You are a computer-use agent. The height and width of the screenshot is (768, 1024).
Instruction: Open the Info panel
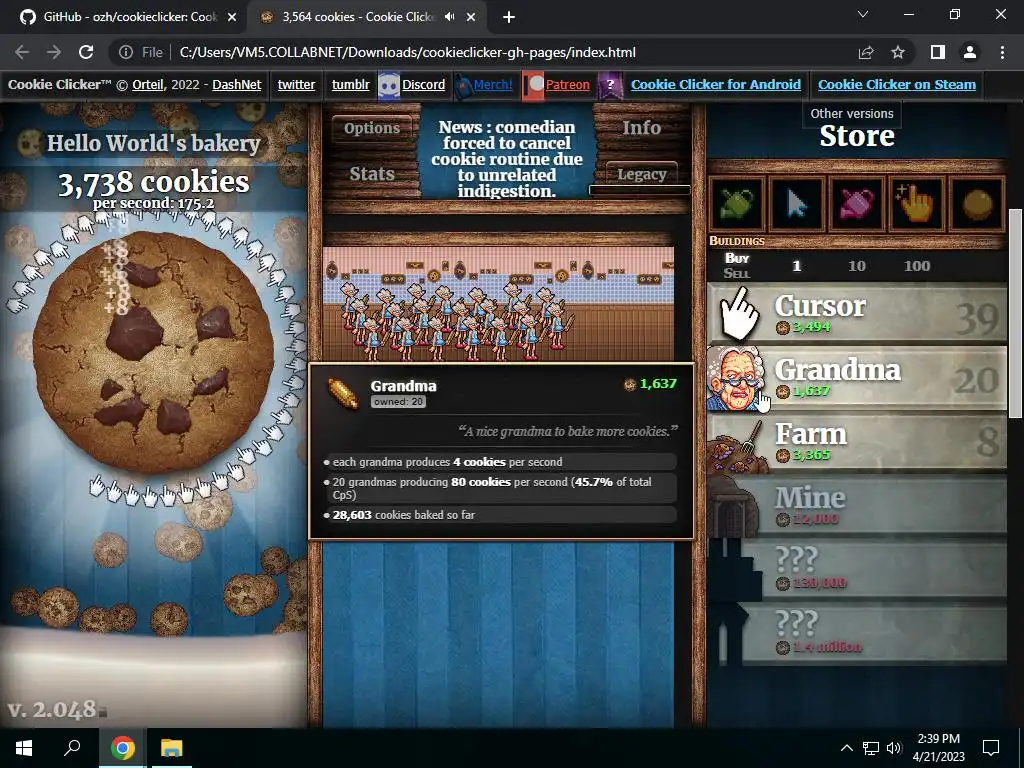(641, 128)
